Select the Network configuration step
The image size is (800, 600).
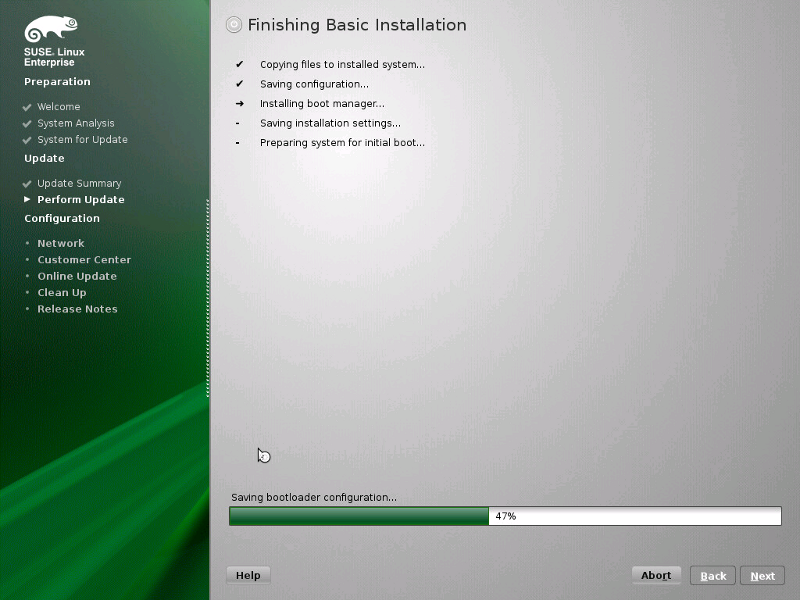tap(60, 244)
